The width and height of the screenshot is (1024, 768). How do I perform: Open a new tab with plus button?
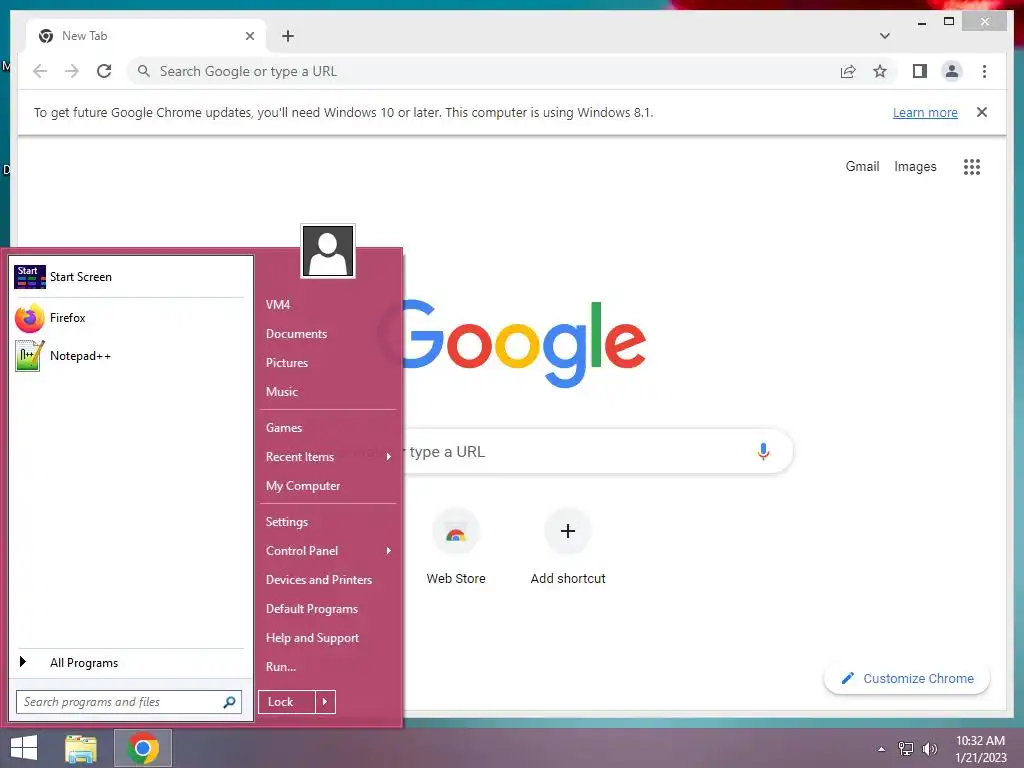[288, 36]
